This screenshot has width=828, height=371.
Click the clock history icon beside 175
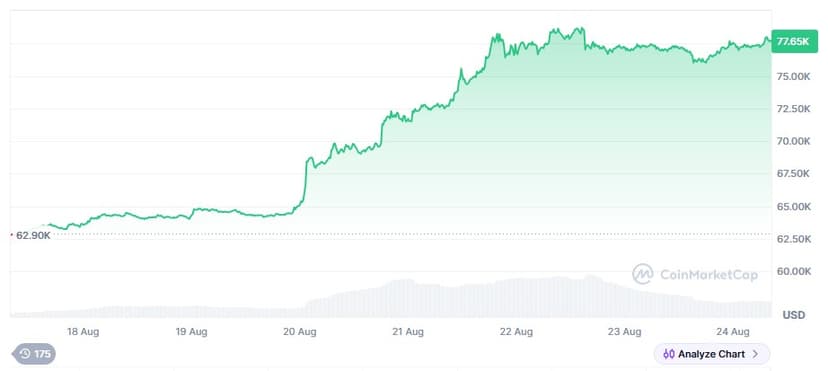point(24,354)
